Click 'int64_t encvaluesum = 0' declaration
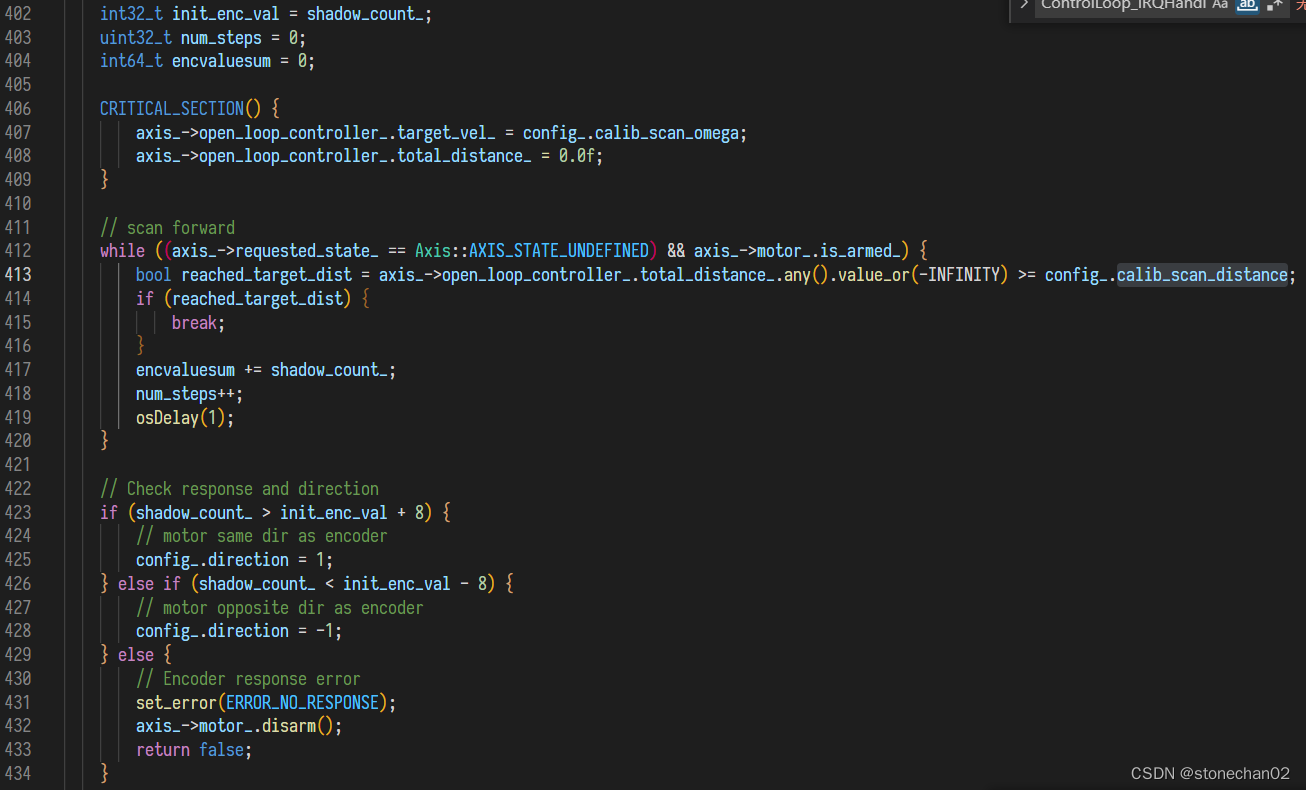The height and width of the screenshot is (790, 1306). (x=207, y=61)
